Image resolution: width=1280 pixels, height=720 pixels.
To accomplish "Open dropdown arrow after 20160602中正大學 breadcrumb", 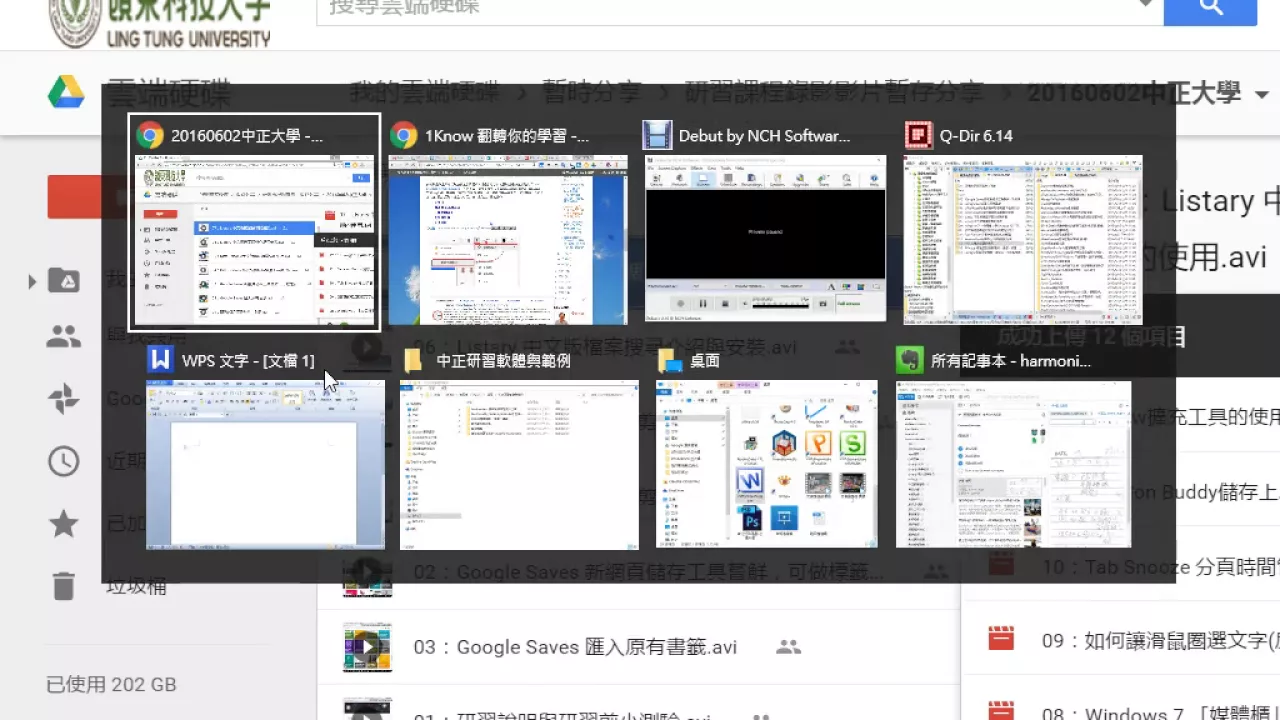I will click(x=1261, y=95).
